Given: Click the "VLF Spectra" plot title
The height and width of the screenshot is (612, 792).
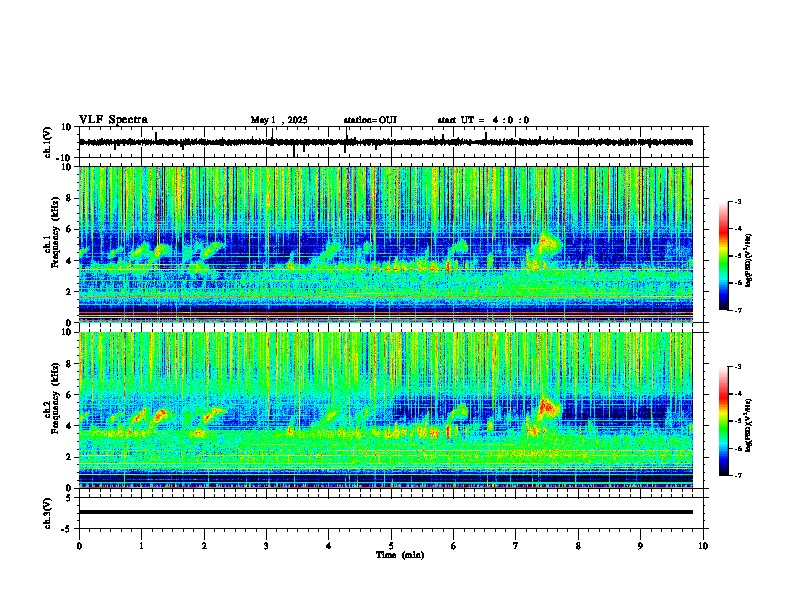Looking at the screenshot, I should [x=113, y=120].
